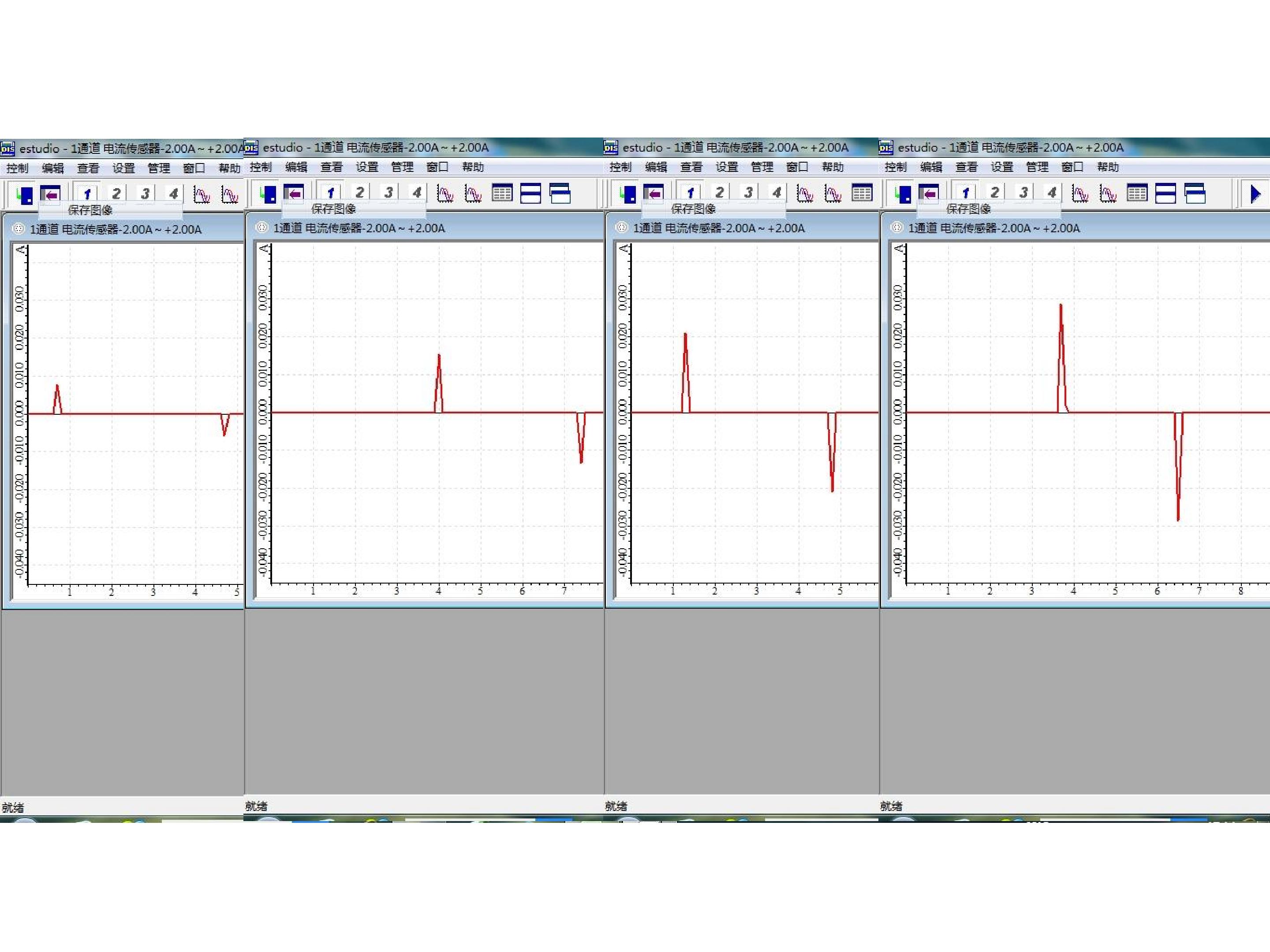
Task: Click 窗口 menu in the second window
Action: pyautogui.click(x=437, y=167)
